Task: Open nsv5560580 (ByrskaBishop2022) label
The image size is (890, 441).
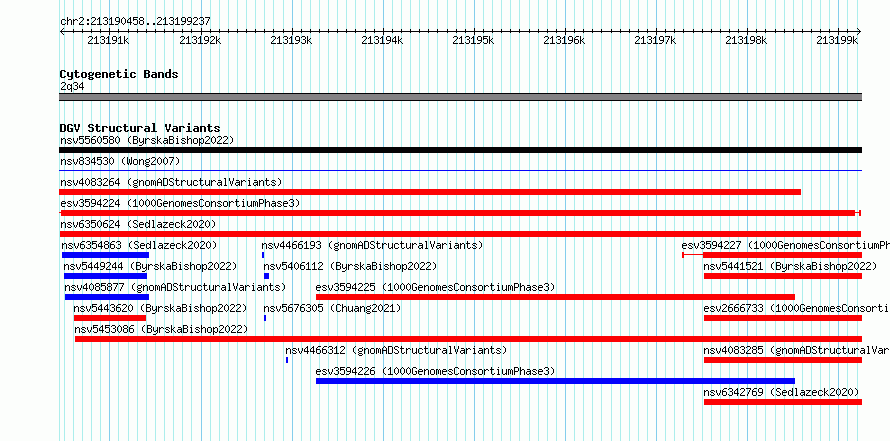Action: [147, 140]
